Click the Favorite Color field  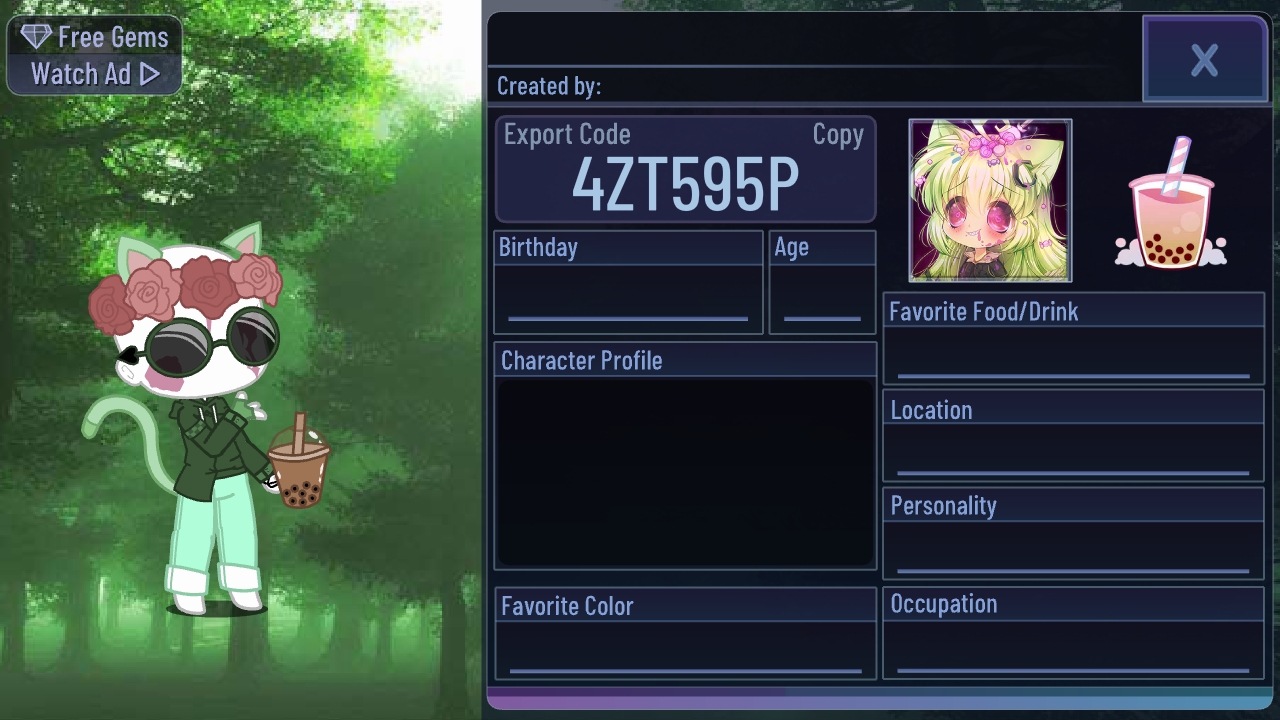tap(686, 650)
